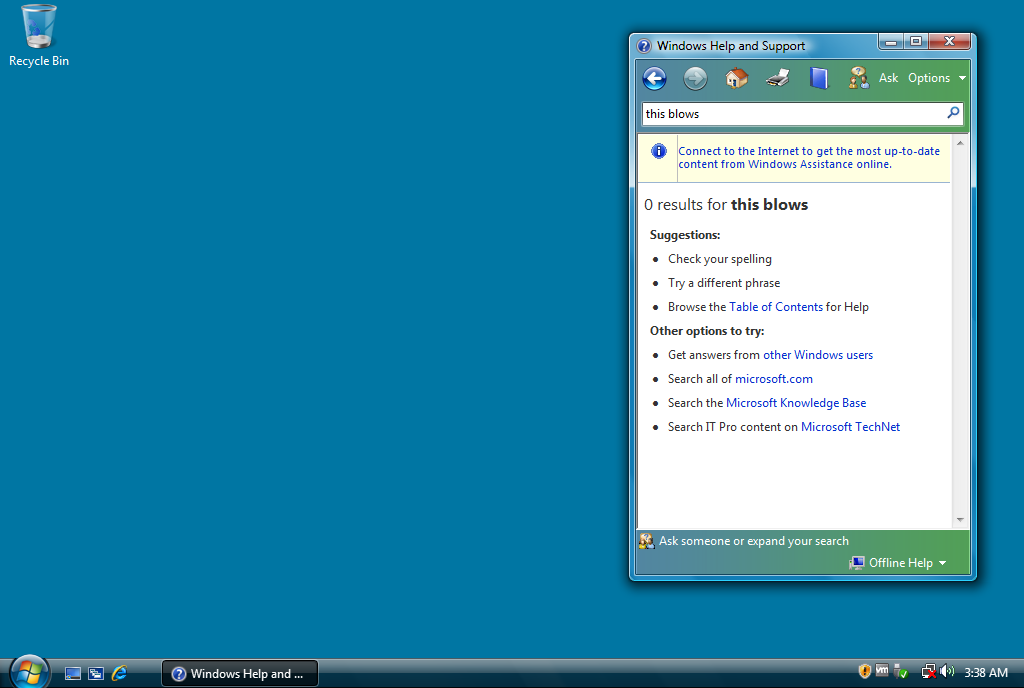The height and width of the screenshot is (688, 1024).
Task: Follow the Microsoft Knowledge Base link
Action: point(796,403)
